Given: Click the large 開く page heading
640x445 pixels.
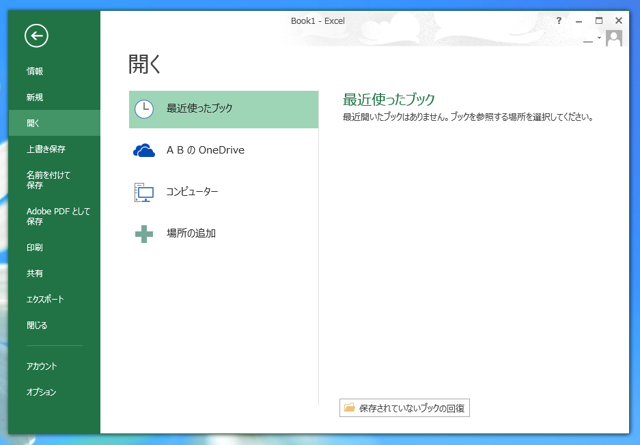Looking at the screenshot, I should (144, 64).
